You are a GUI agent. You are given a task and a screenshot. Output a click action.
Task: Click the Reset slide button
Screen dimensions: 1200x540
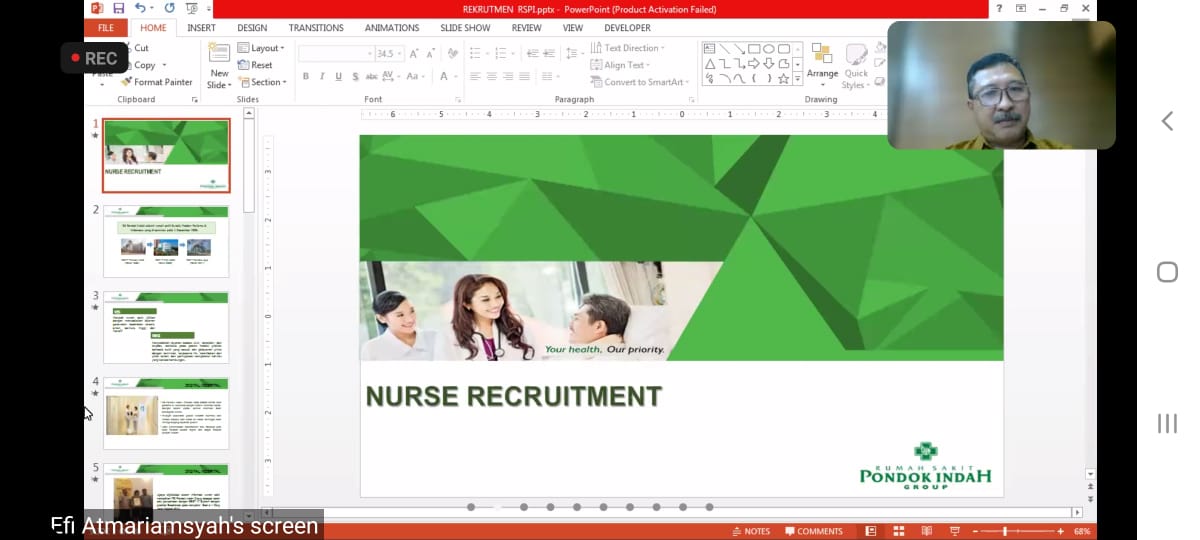click(x=256, y=65)
